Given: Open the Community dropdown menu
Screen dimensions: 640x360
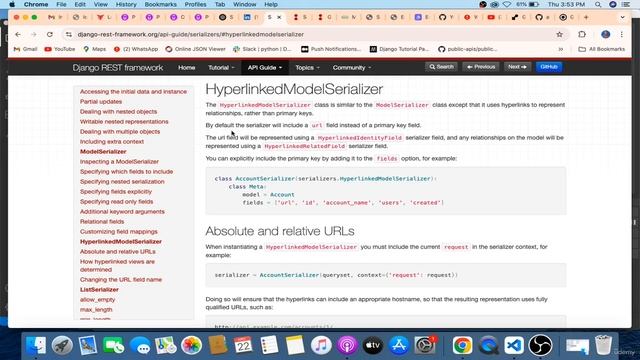Looking at the screenshot, I should [352, 68].
